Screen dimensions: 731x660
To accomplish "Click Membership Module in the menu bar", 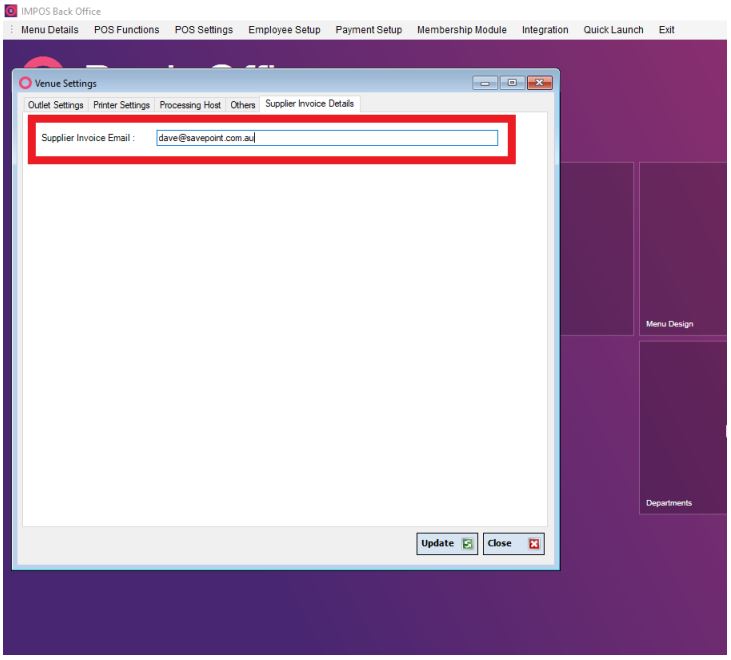I will tap(461, 30).
